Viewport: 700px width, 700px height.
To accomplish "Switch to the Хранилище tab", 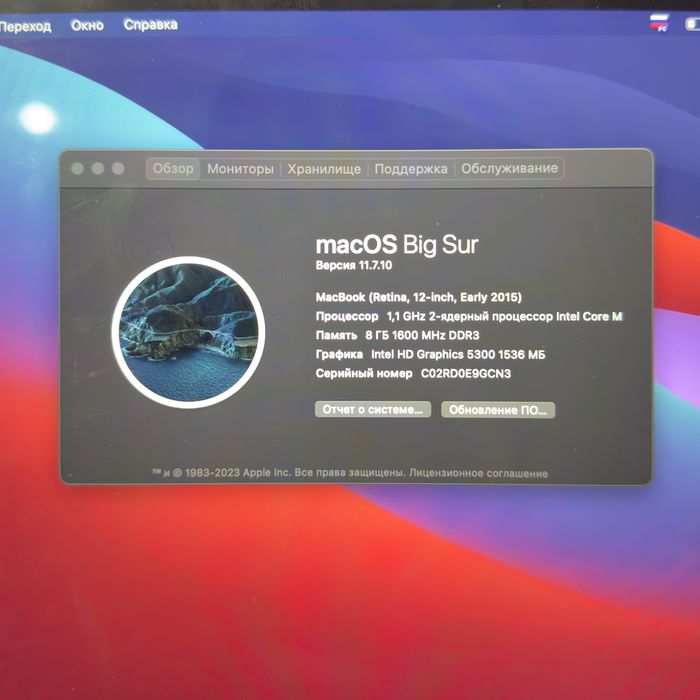I will click(x=324, y=169).
